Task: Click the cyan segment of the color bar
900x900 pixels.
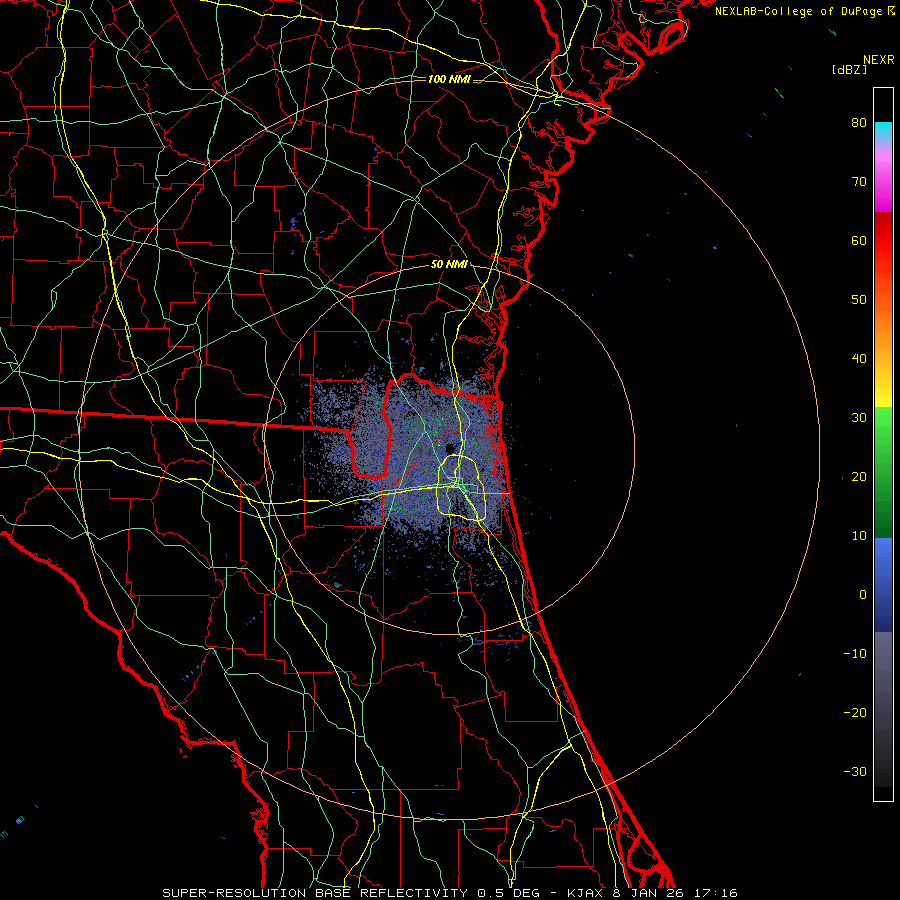Action: click(883, 130)
